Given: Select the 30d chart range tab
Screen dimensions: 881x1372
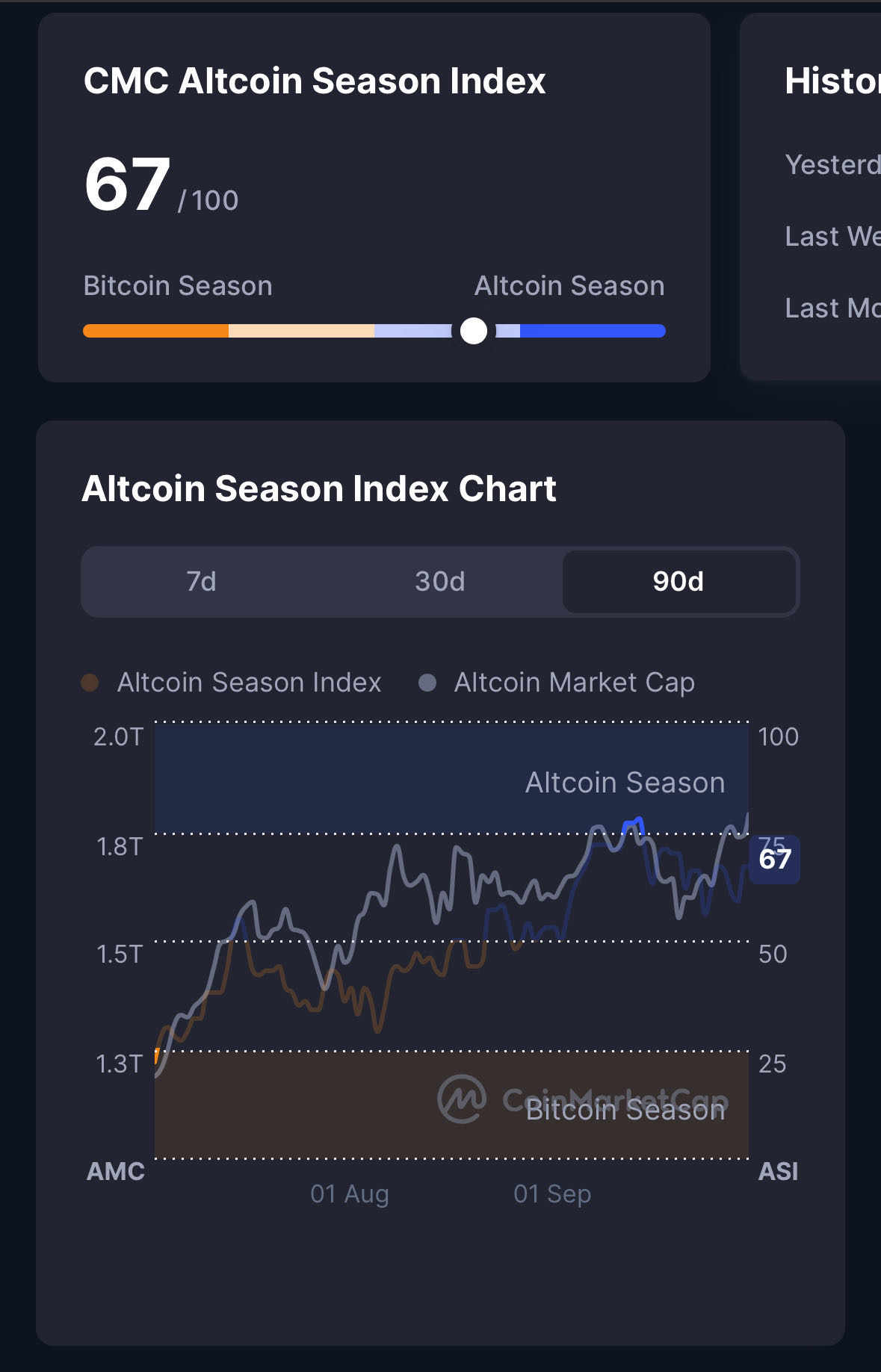Looking at the screenshot, I should (x=439, y=581).
